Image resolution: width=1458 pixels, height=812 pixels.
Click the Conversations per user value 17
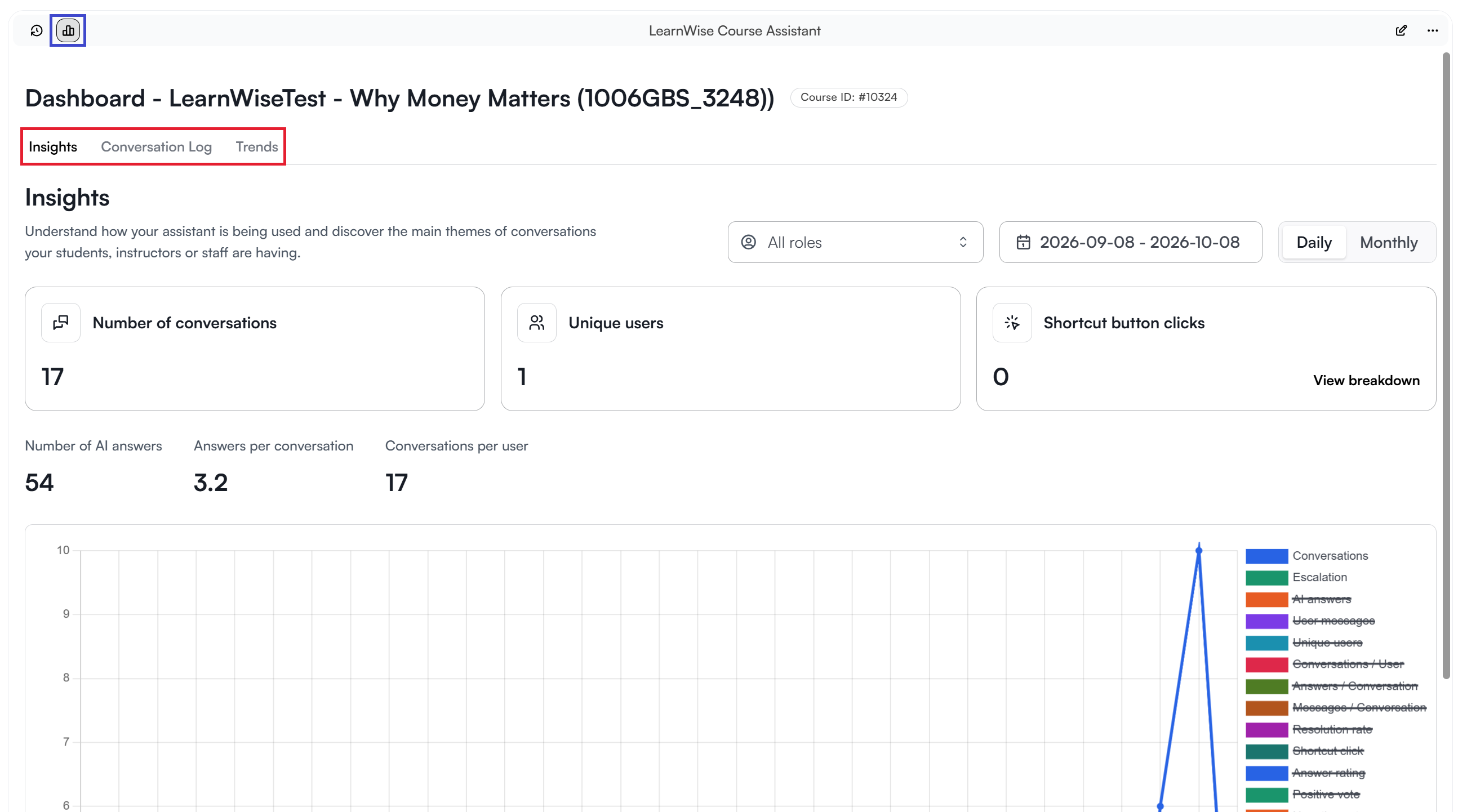coord(396,483)
